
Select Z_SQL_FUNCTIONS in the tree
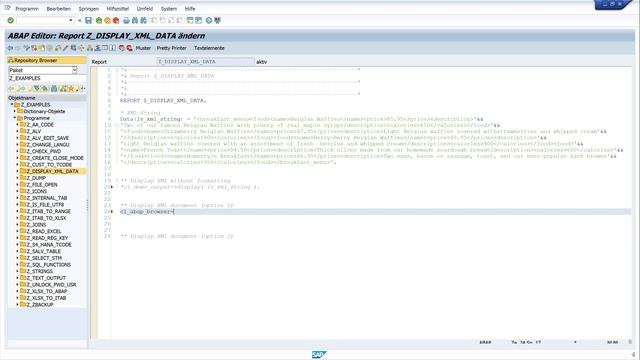point(49,264)
